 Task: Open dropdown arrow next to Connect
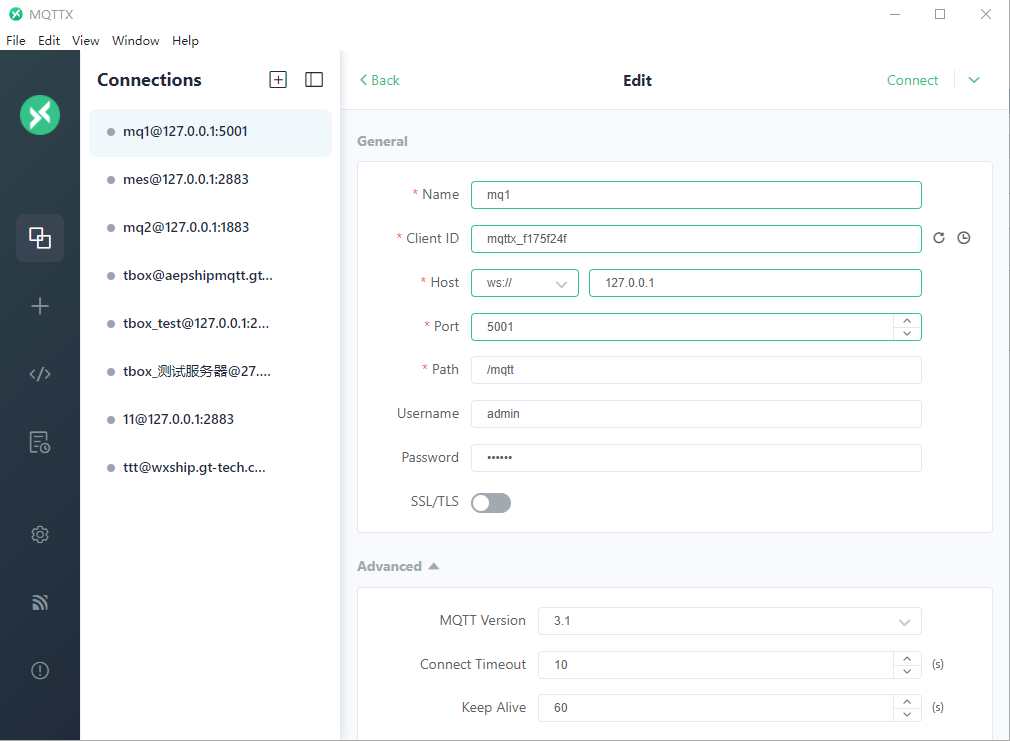[974, 80]
